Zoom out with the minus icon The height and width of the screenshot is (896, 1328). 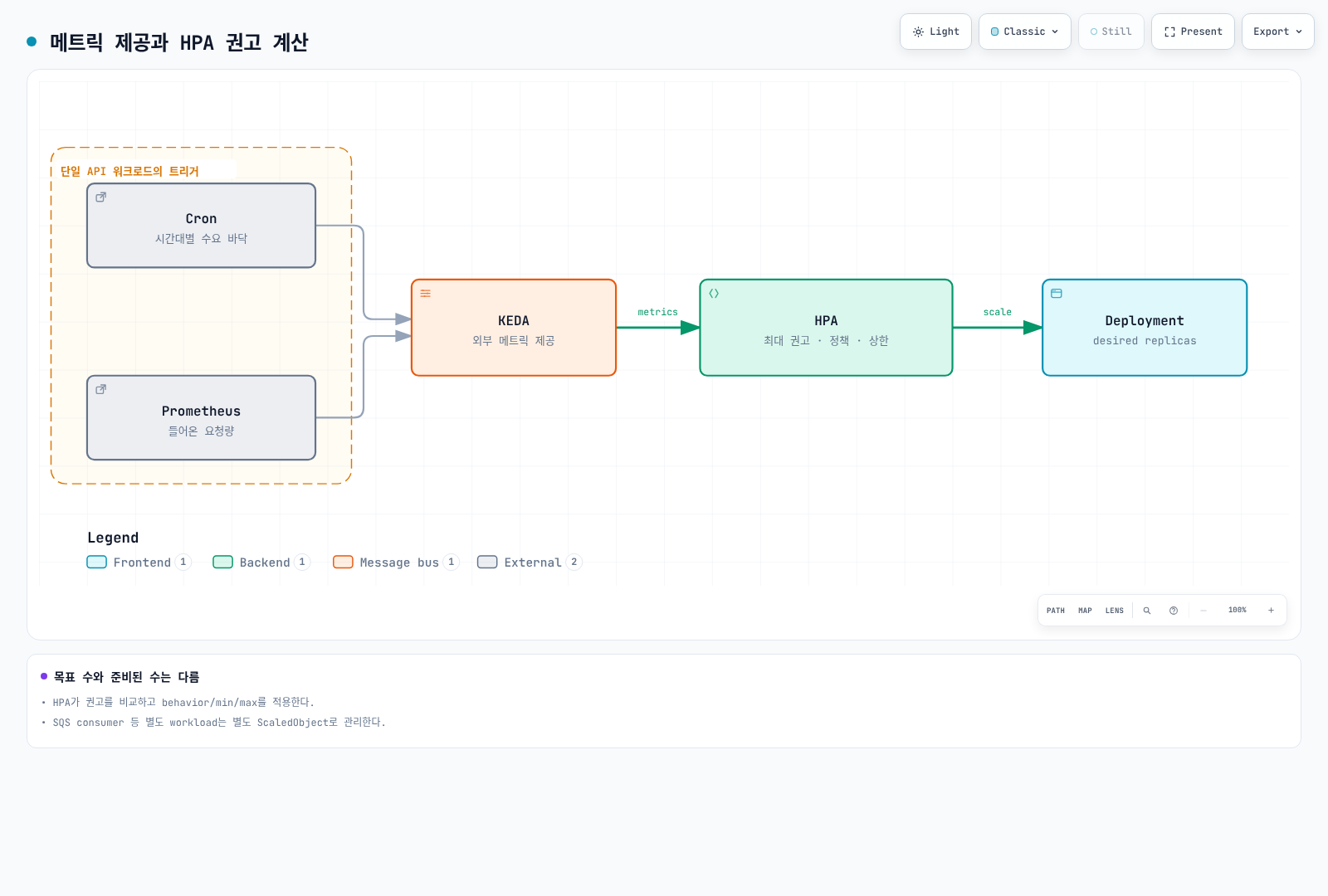tap(1203, 611)
